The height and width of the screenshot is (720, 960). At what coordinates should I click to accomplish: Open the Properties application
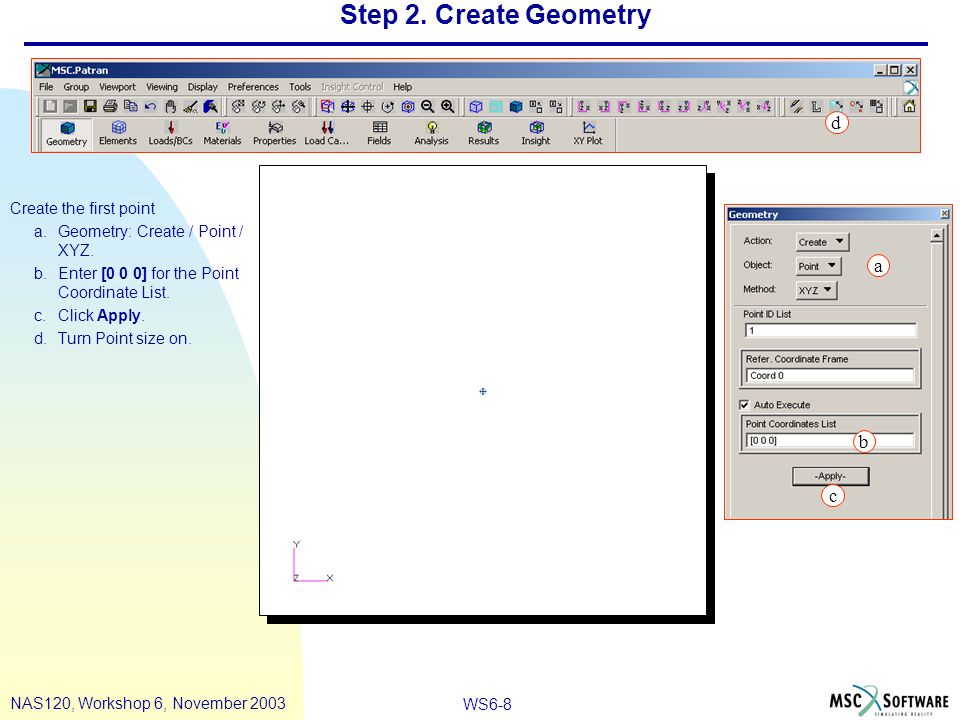point(274,133)
